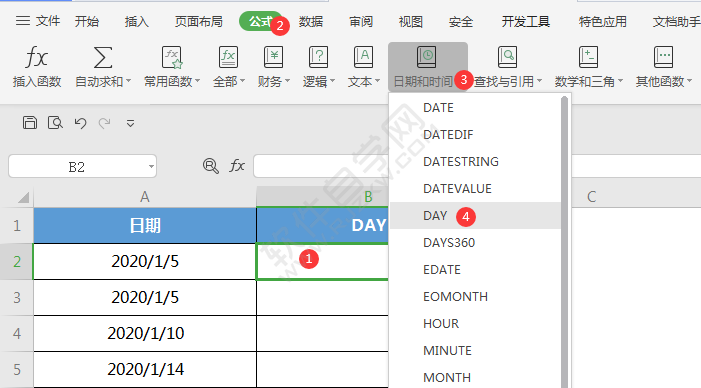Open the hamburger menu beside 文件
The height and width of the screenshot is (388, 701).
point(23,21)
